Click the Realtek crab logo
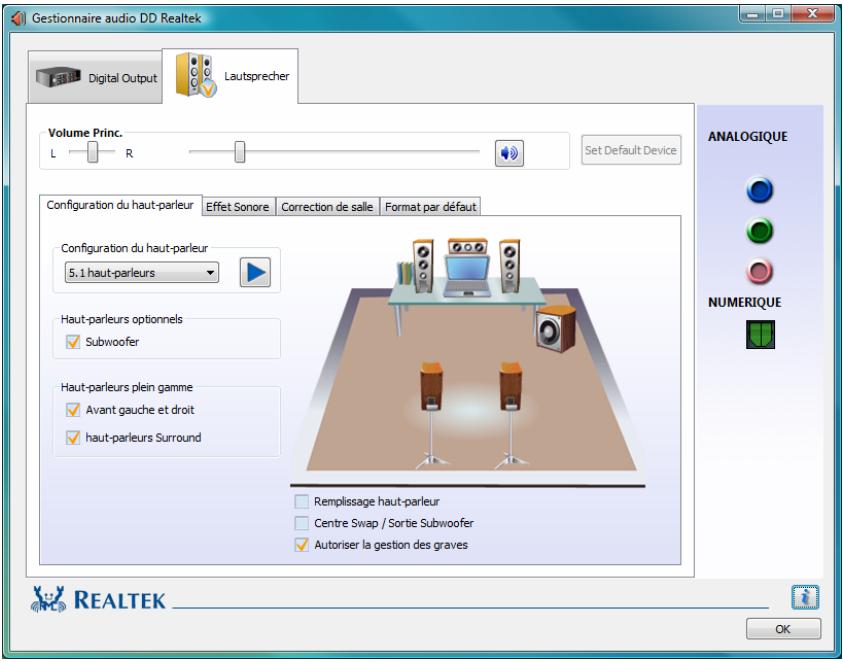Viewport: 843px width, 662px height. point(48,599)
